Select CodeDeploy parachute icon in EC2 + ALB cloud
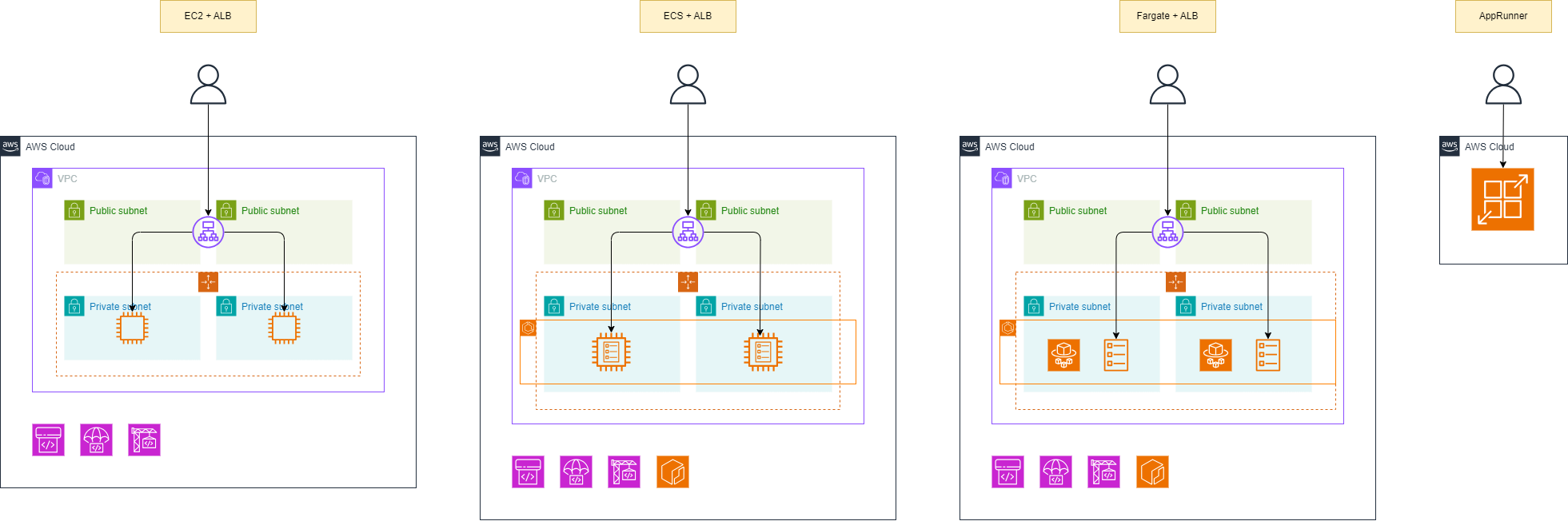 [x=96, y=440]
